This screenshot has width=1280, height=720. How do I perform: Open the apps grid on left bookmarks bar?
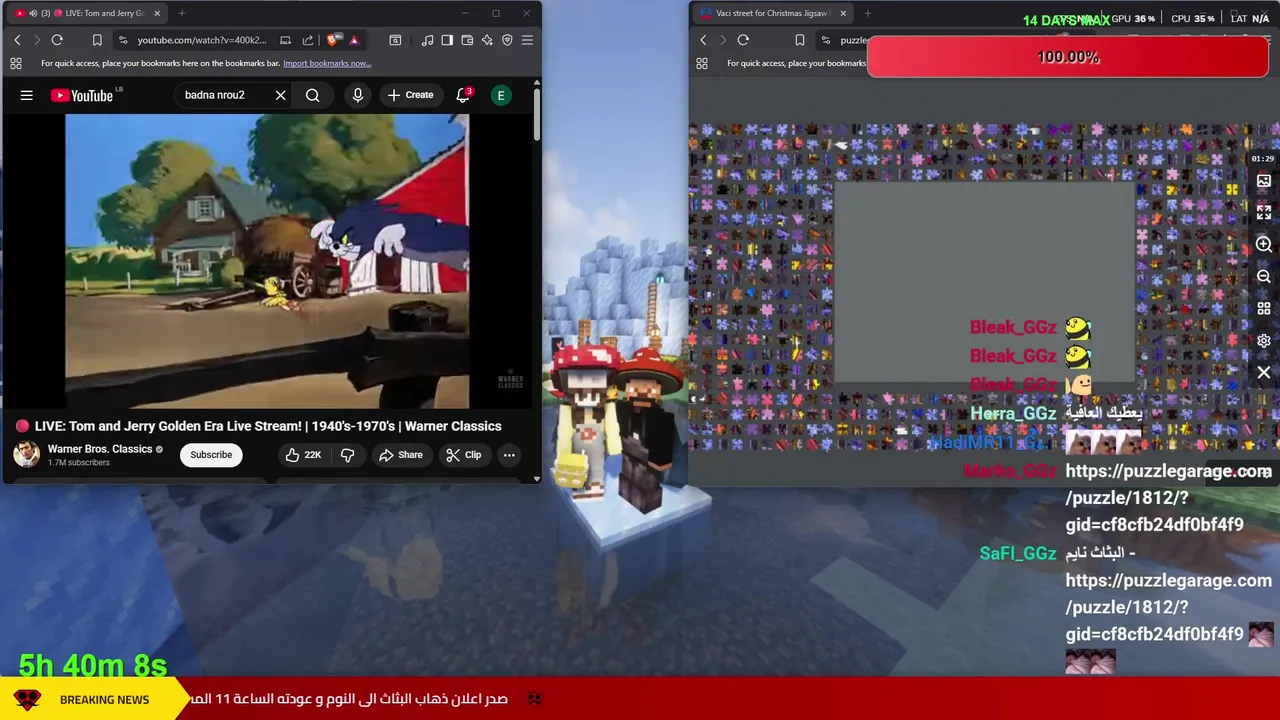[x=16, y=63]
